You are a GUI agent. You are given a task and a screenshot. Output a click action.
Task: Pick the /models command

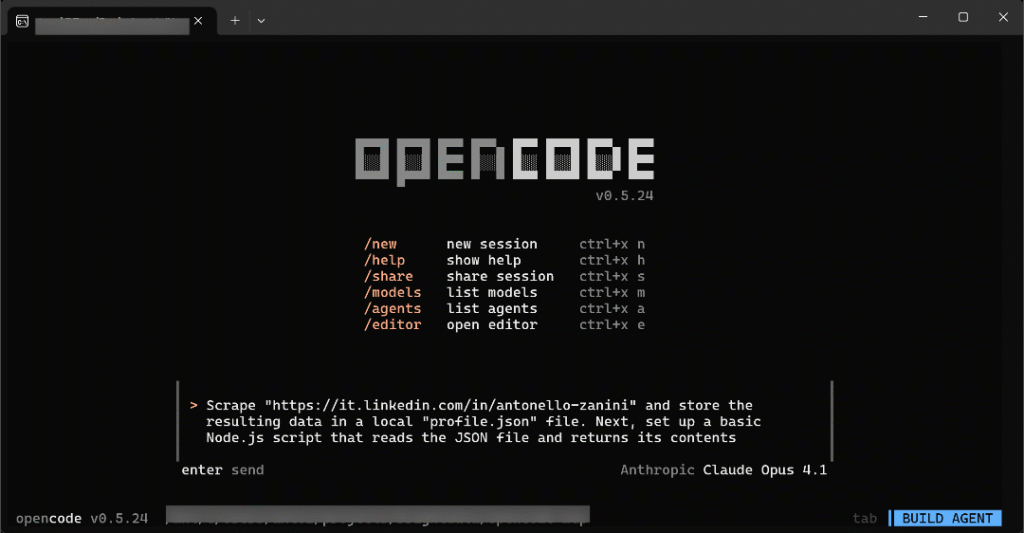coord(392,292)
